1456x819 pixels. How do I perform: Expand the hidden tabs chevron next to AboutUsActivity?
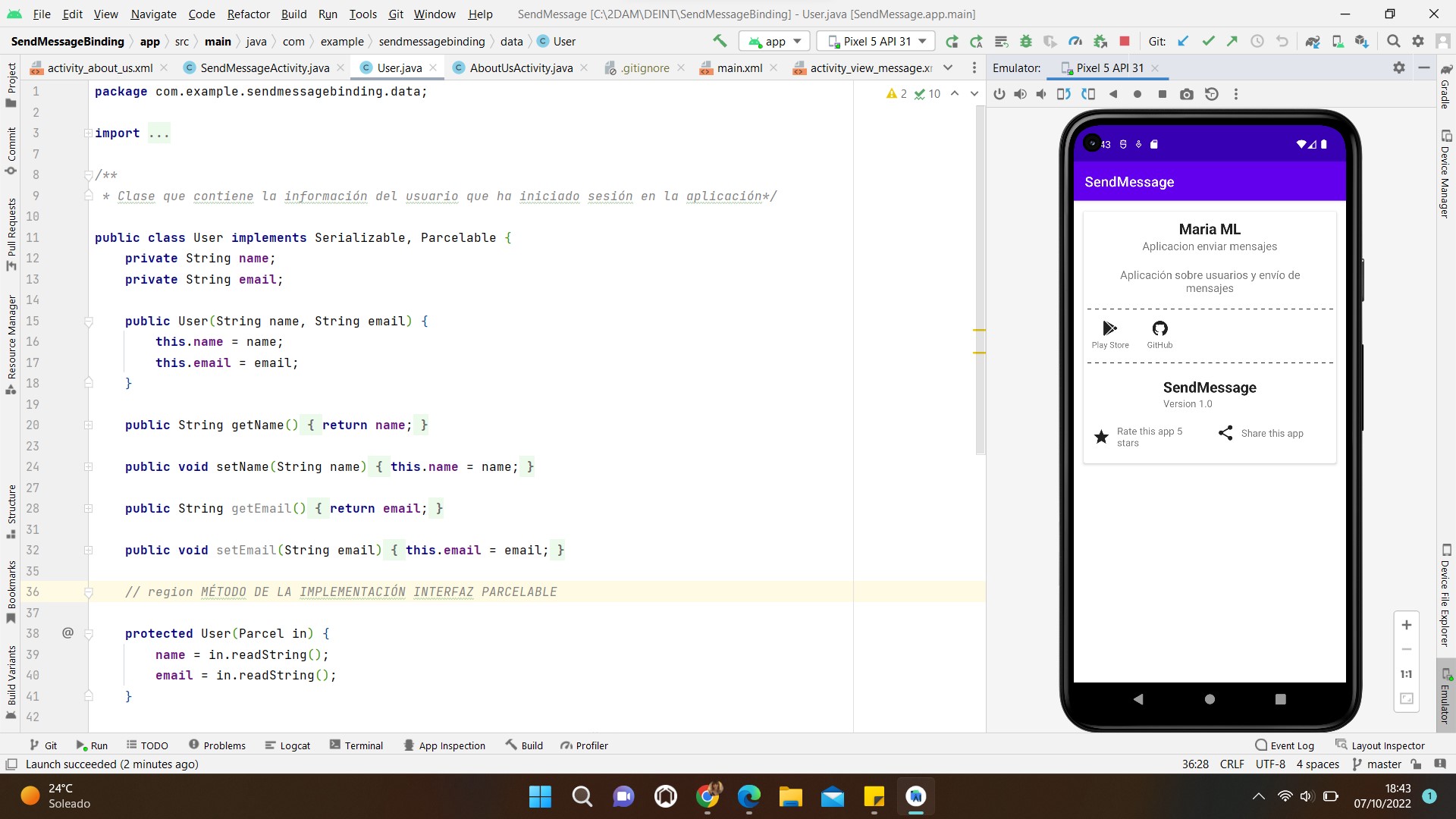pyautogui.click(x=949, y=67)
